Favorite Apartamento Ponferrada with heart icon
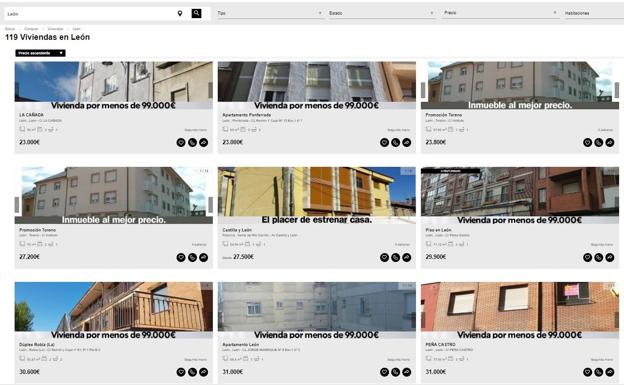Screen dimensions: 624x385 (384, 143)
